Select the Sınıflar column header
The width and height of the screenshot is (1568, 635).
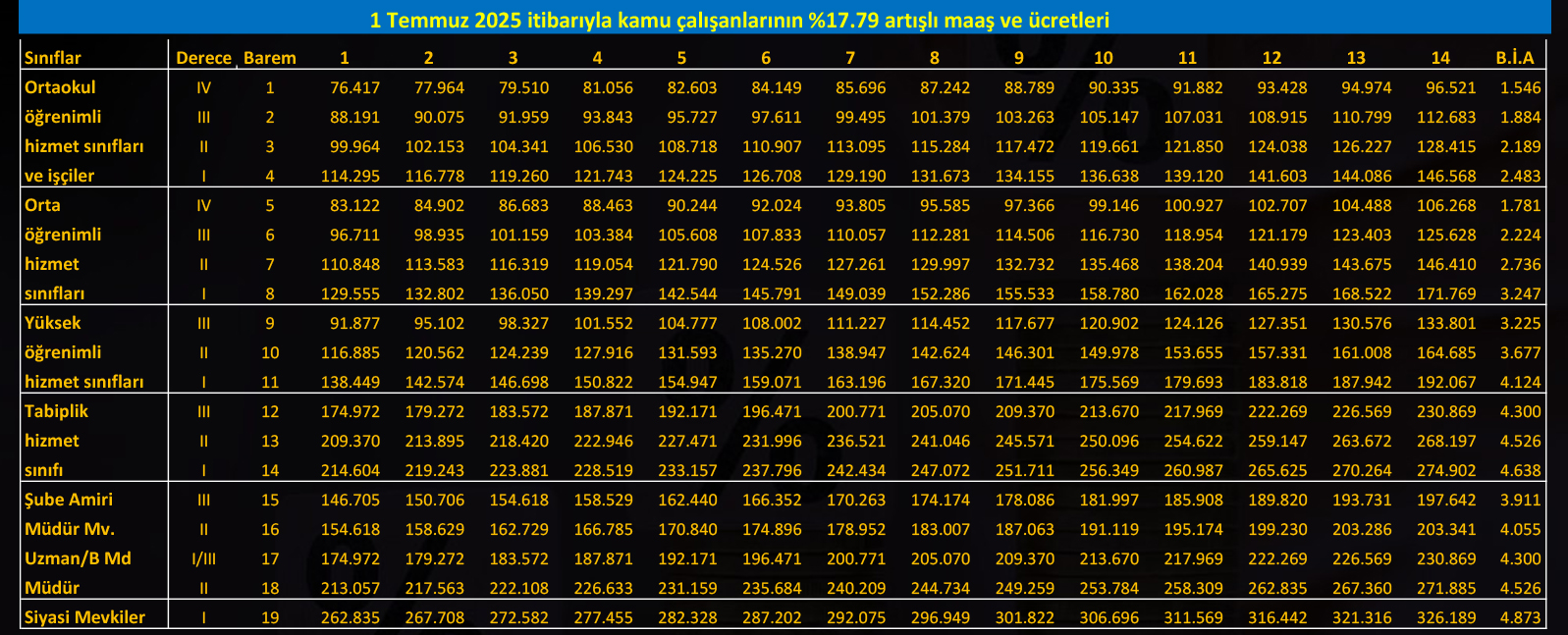coord(53,58)
